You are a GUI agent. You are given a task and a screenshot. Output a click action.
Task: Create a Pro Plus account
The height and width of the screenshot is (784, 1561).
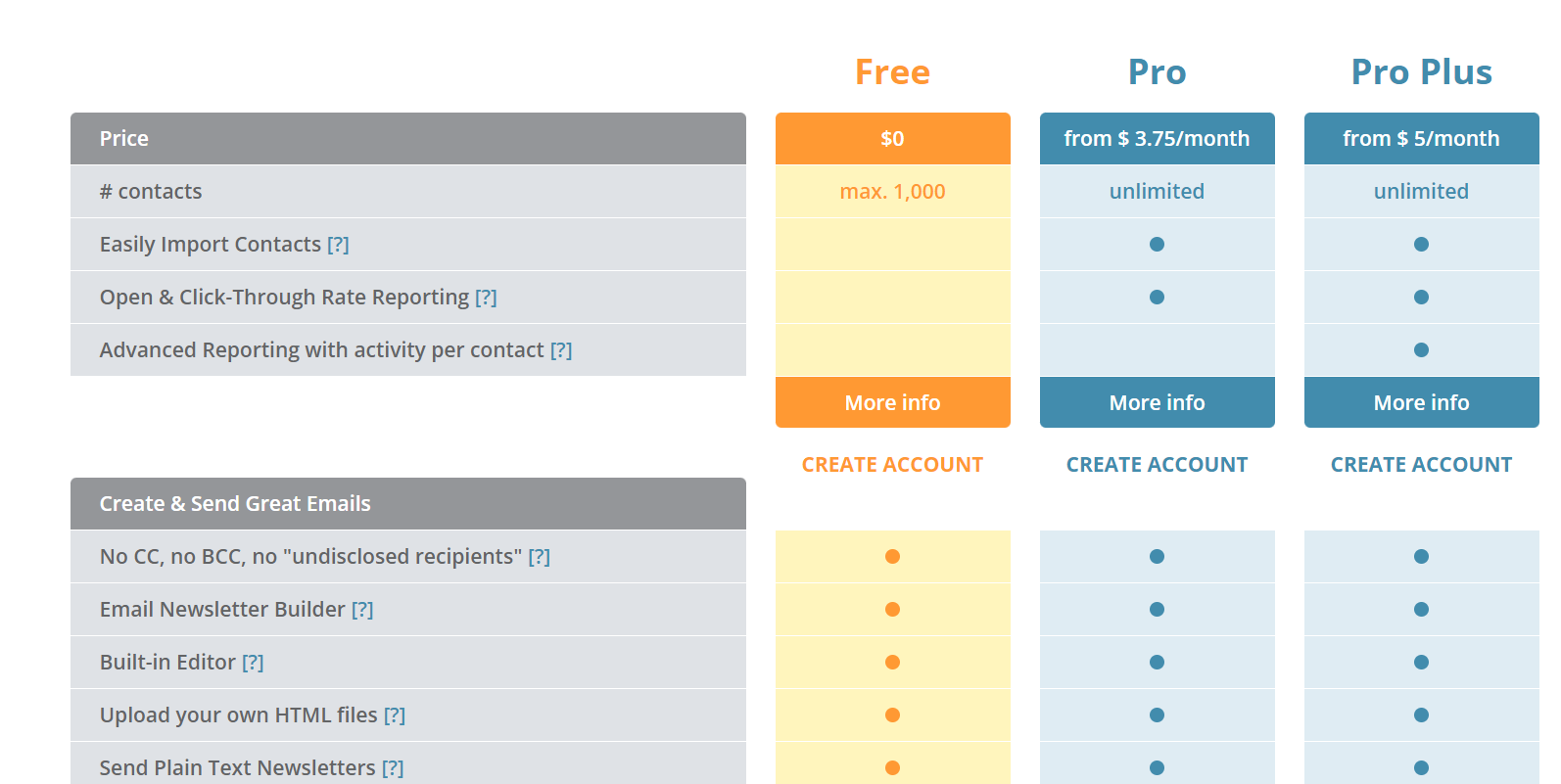[x=1422, y=465]
